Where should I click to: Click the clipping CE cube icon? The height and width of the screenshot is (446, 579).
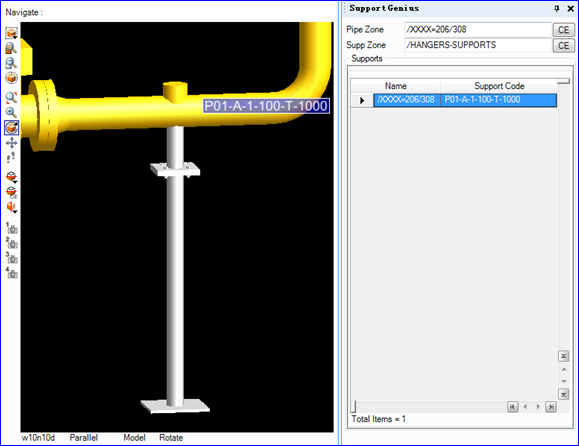click(11, 192)
